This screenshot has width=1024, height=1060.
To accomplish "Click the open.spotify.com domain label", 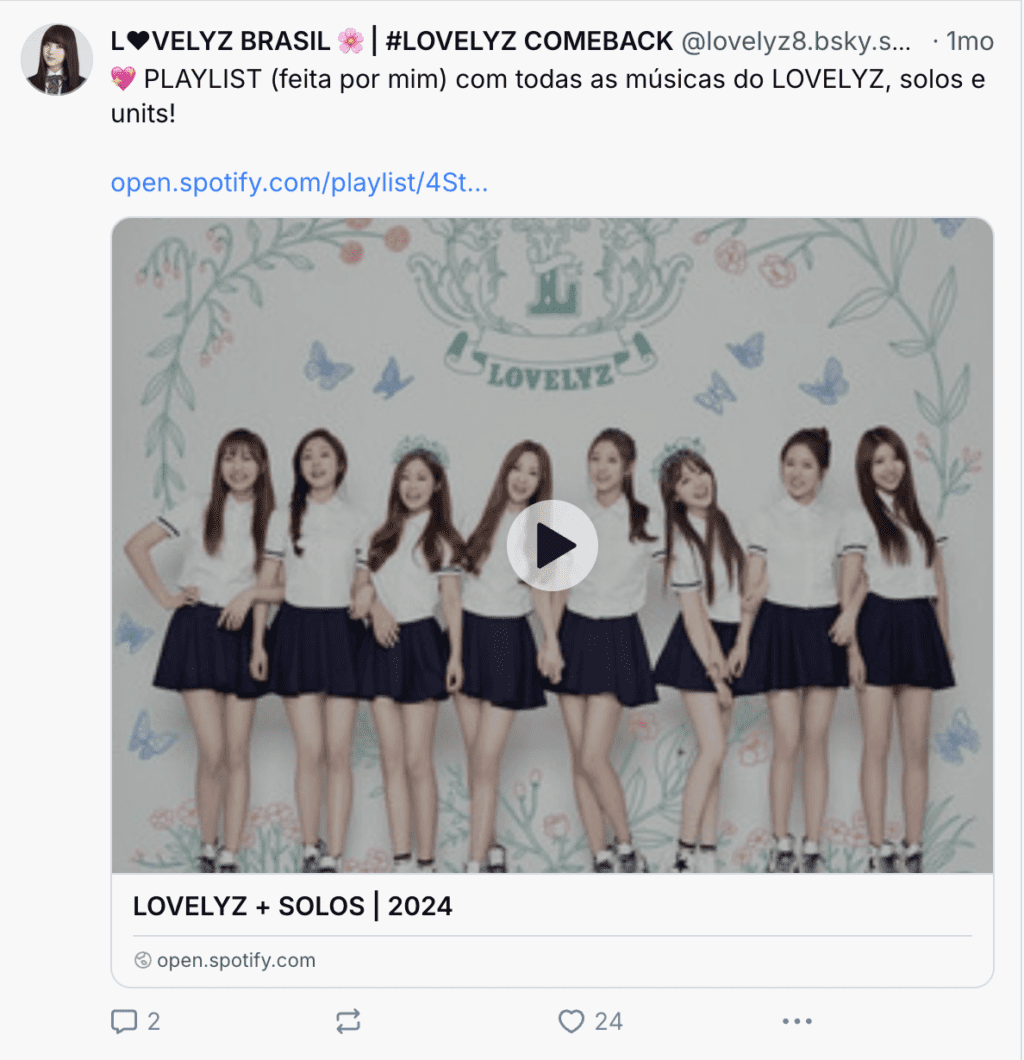I will pos(236,960).
